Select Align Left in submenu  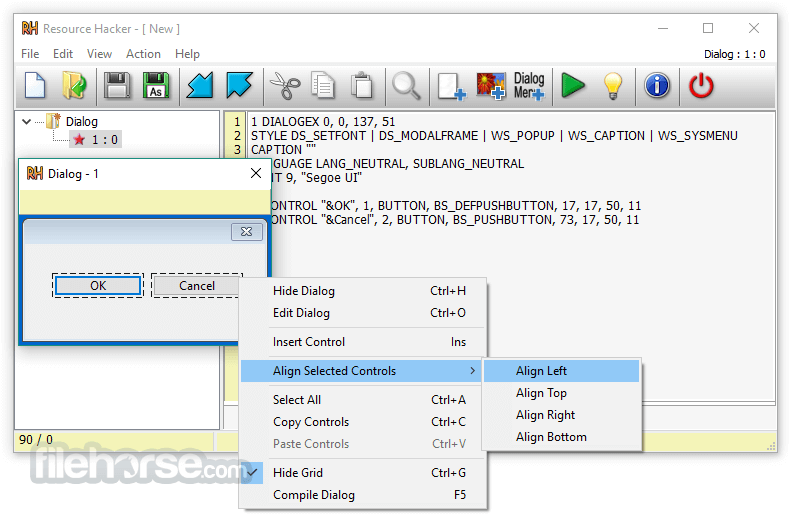point(561,371)
